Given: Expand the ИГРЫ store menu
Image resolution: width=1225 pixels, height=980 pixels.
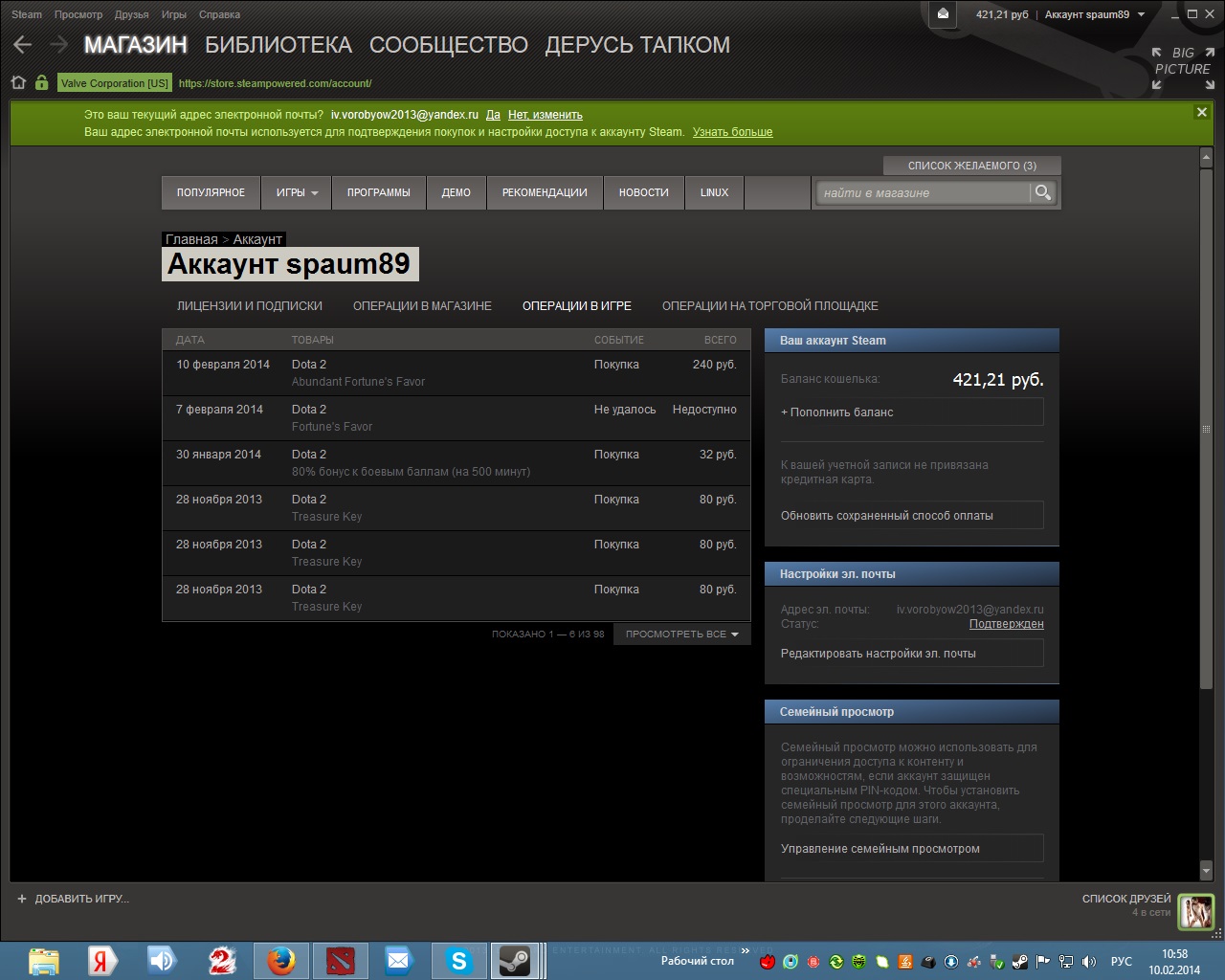Looking at the screenshot, I should pos(297,192).
